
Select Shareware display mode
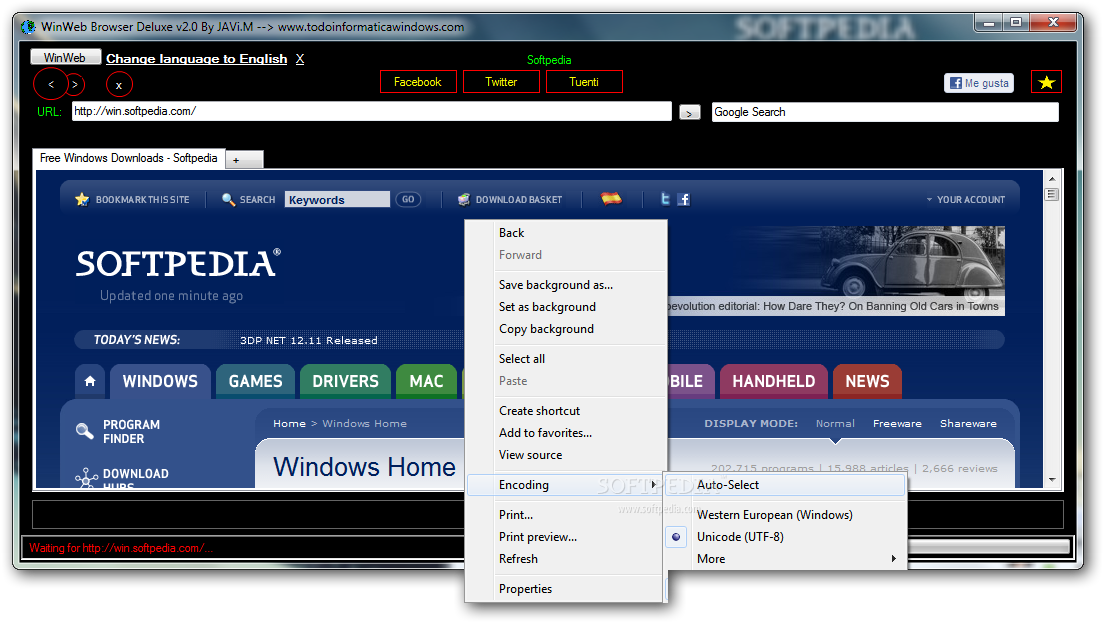[x=968, y=423]
